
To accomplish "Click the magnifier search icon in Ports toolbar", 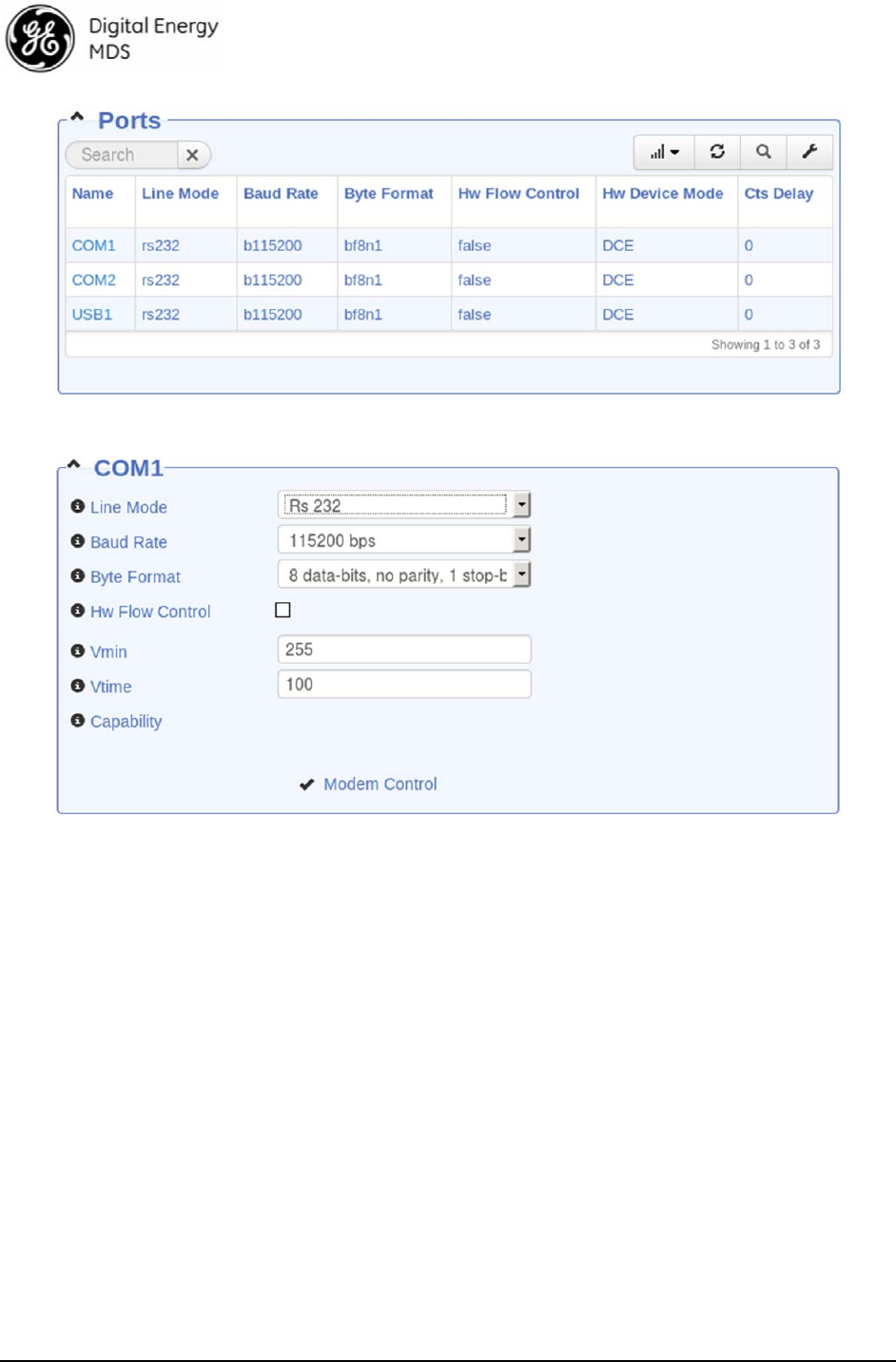I will [763, 152].
